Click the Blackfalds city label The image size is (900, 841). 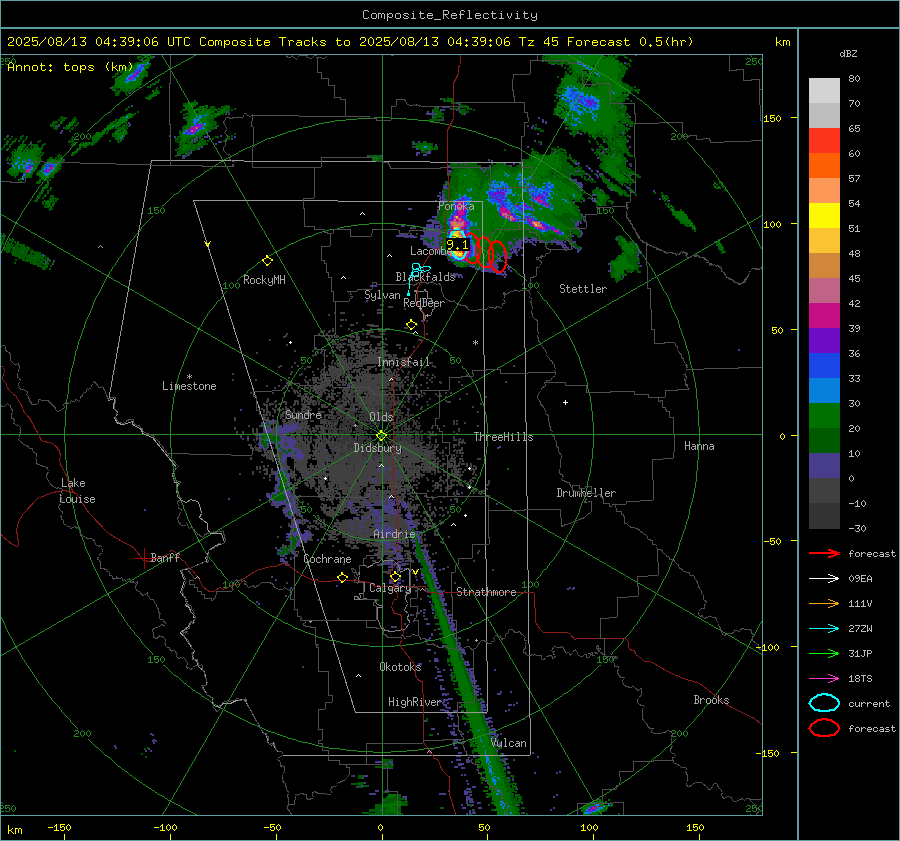coord(425,277)
